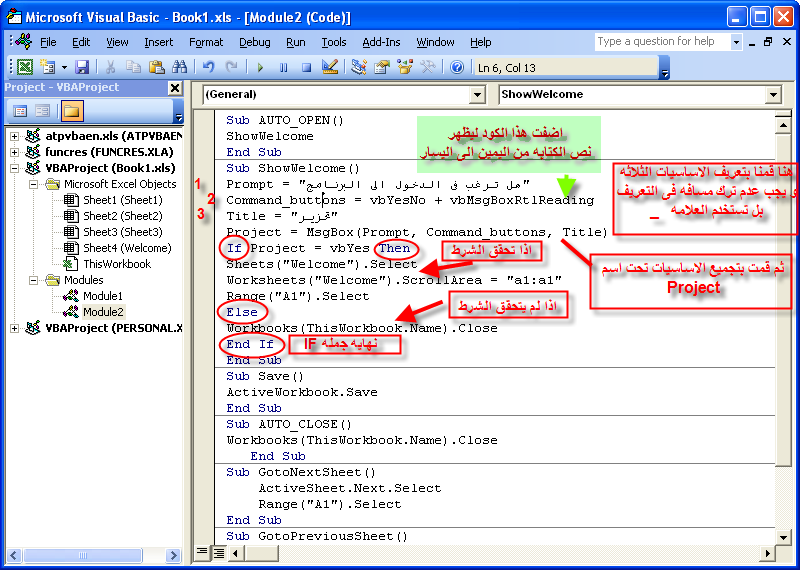Click the Project panel scroll right arrow
This screenshot has height=570, width=800.
point(173,555)
